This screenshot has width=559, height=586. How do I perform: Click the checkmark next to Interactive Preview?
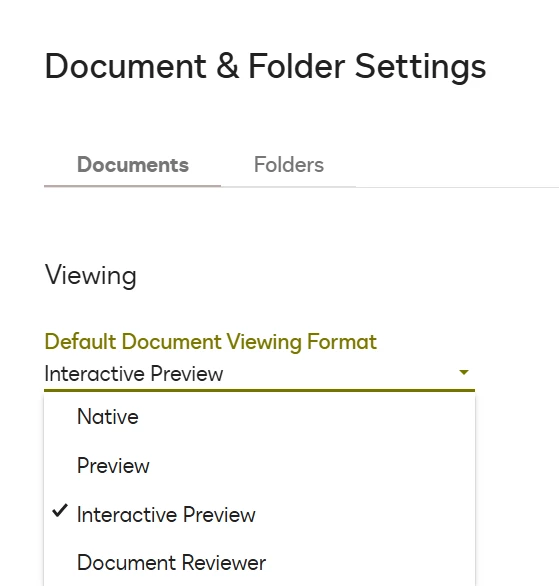[60, 511]
